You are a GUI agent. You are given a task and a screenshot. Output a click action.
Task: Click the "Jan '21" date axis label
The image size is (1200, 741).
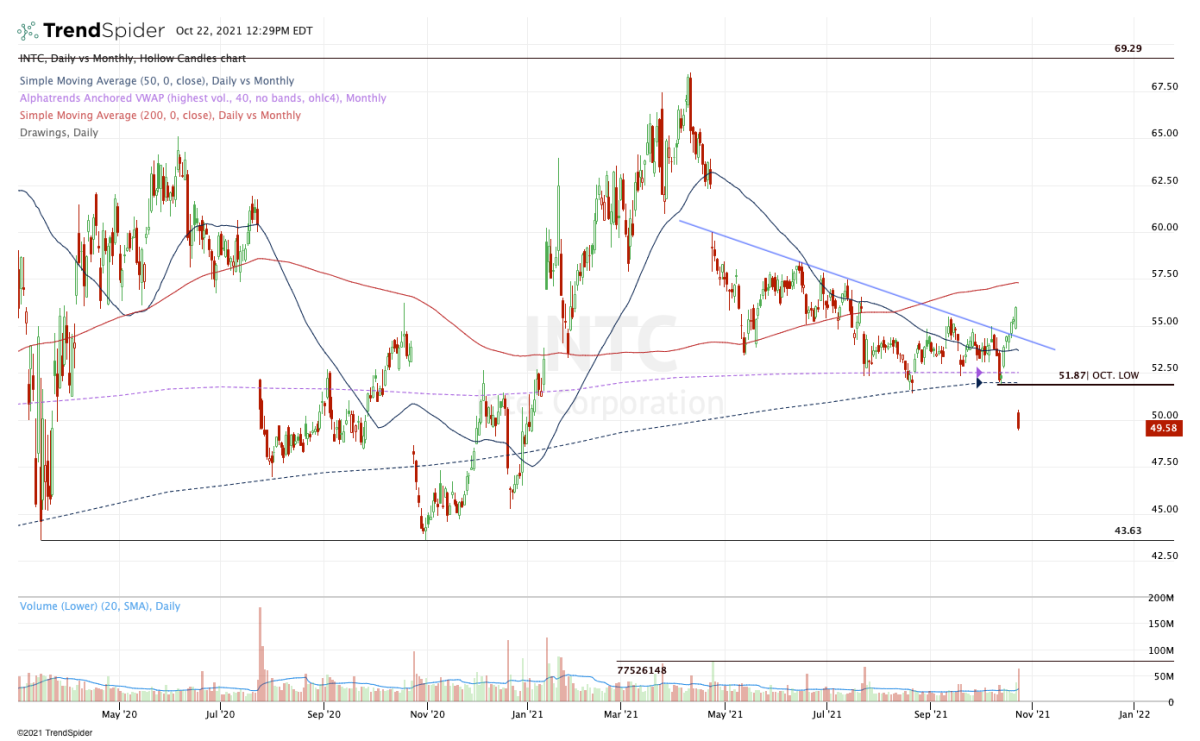(x=527, y=714)
